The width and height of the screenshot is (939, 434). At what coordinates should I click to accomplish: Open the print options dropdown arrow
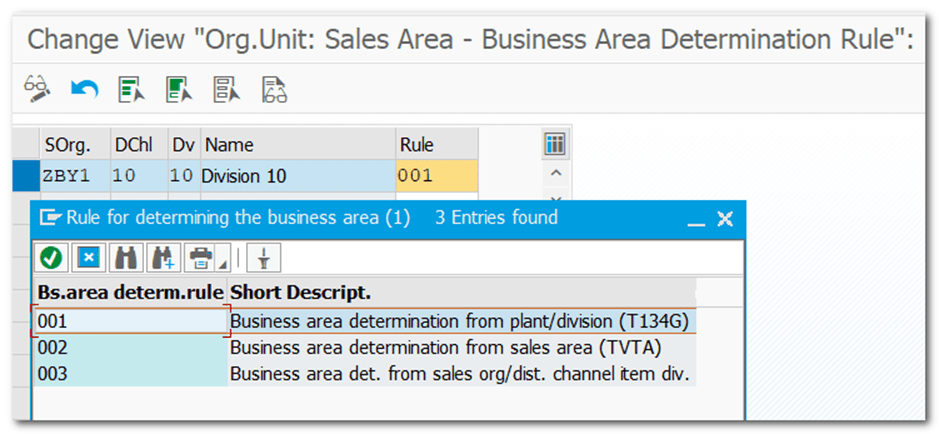point(222,262)
